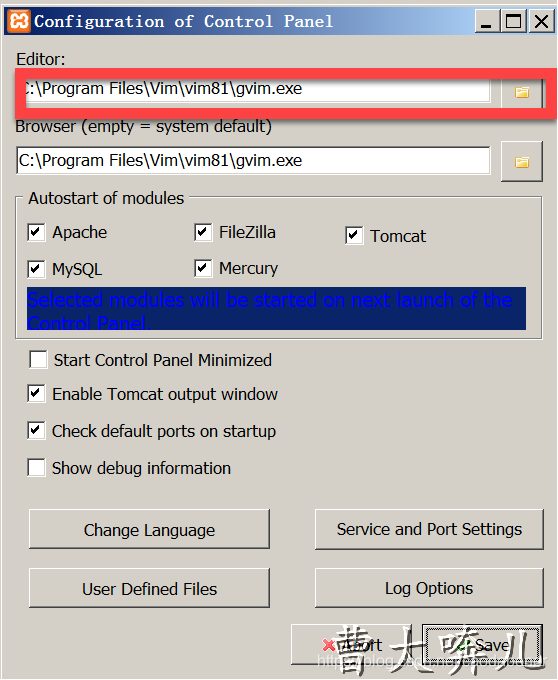
Task: Toggle FileZilla autostart checkbox
Action: [203, 232]
